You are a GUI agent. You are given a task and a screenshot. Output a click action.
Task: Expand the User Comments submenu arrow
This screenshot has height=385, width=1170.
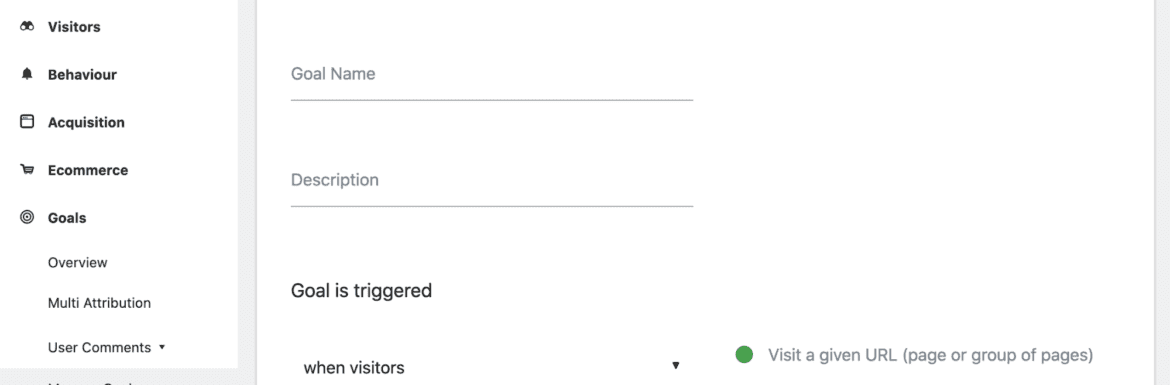coord(162,347)
